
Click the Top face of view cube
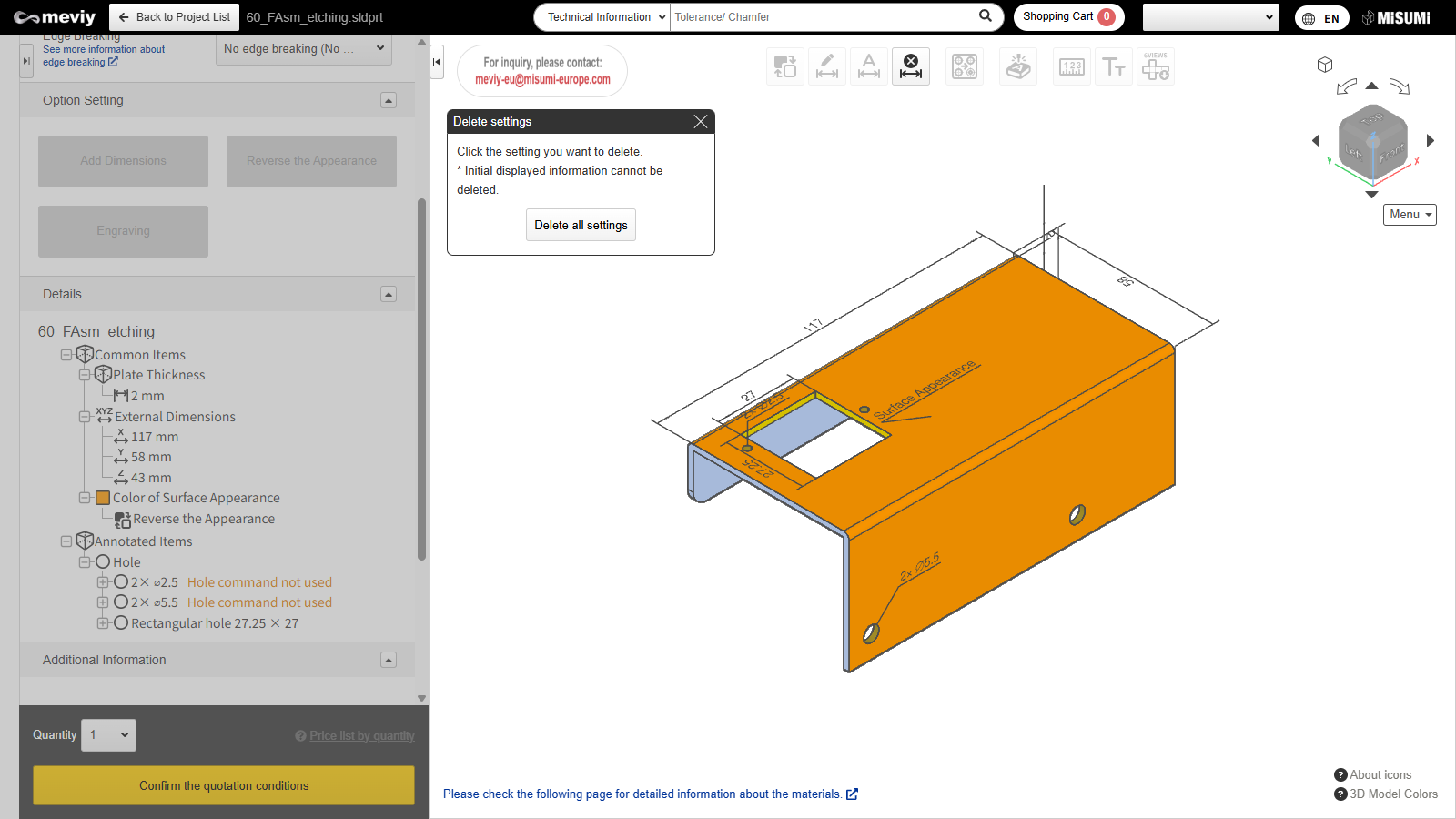coord(1371,118)
